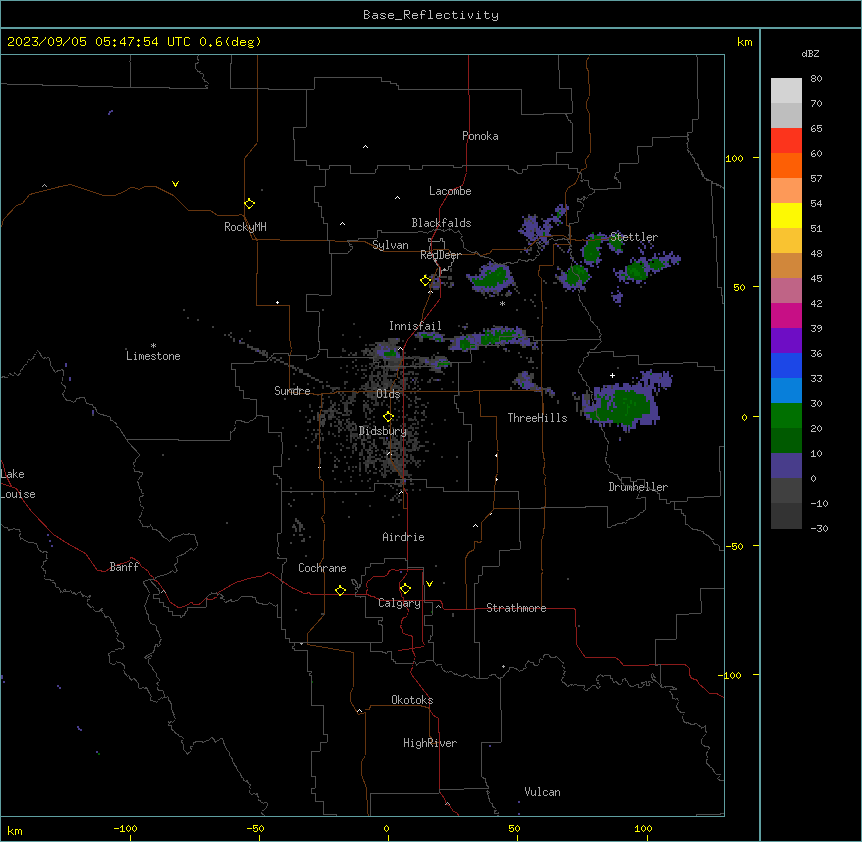The height and width of the screenshot is (842, 862).
Task: Click the -100 tick on the horizontal axis
Action: [x=125, y=829]
